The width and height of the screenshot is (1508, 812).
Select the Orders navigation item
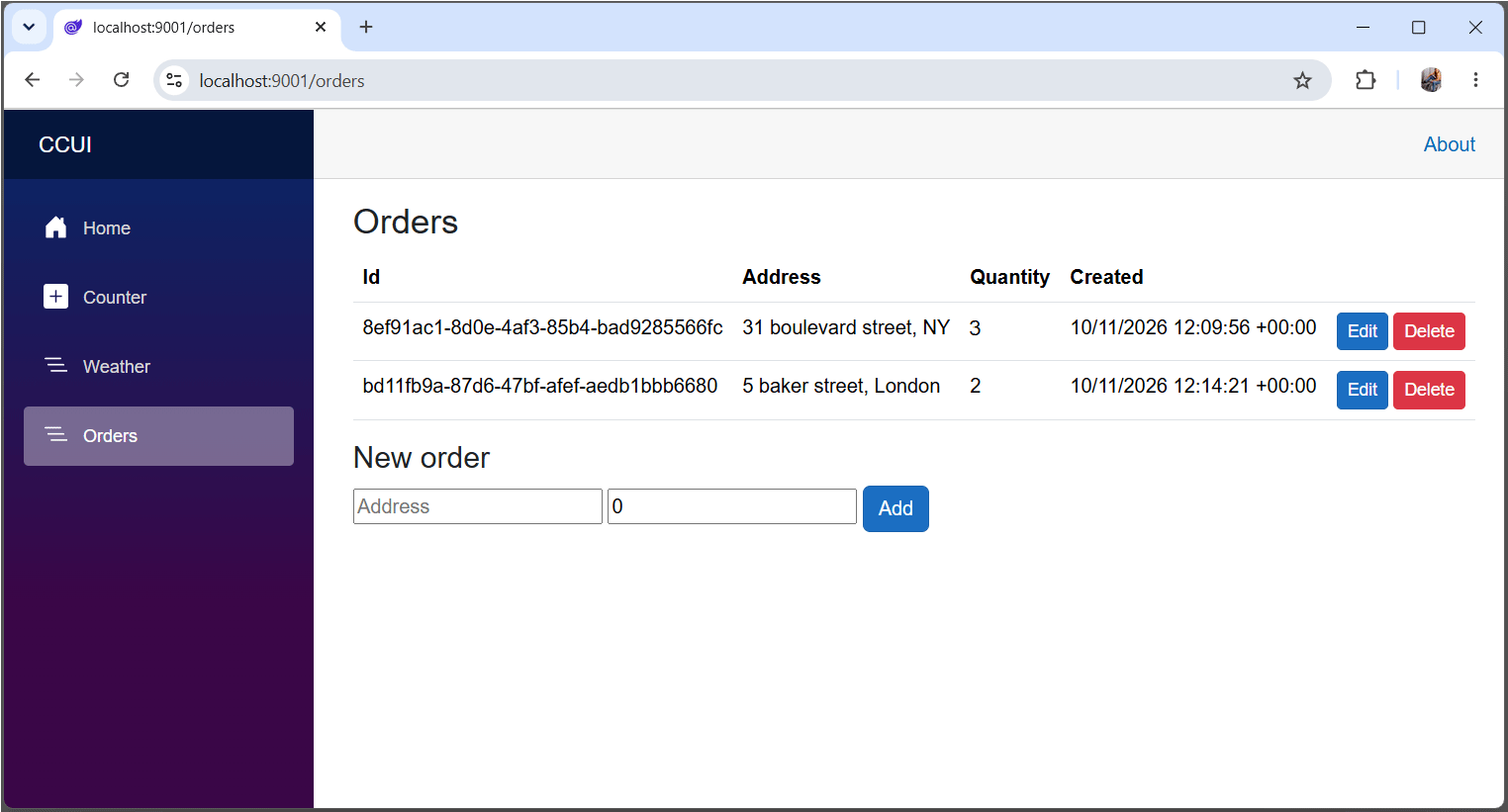pos(158,436)
